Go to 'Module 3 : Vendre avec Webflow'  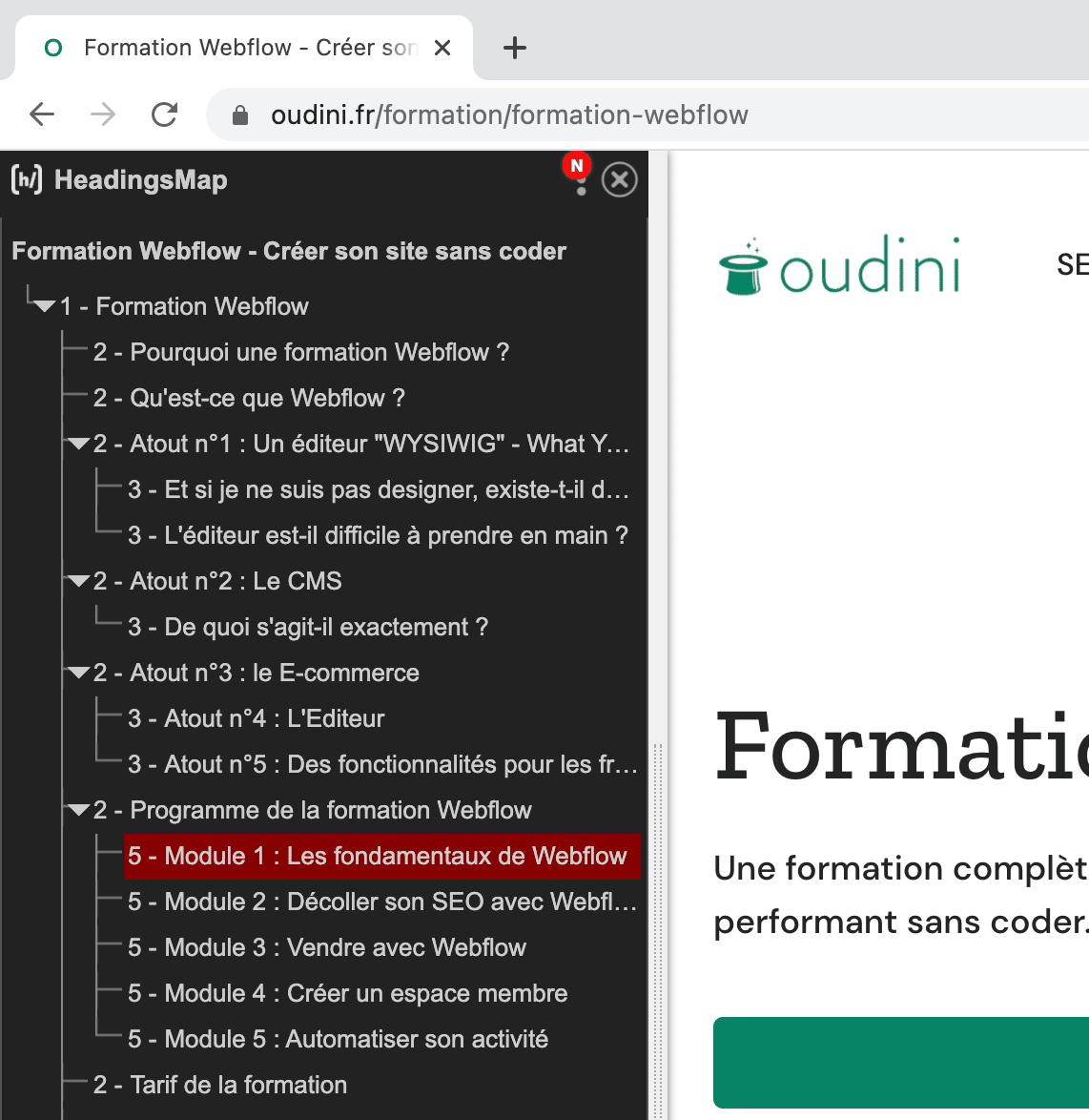[327, 947]
